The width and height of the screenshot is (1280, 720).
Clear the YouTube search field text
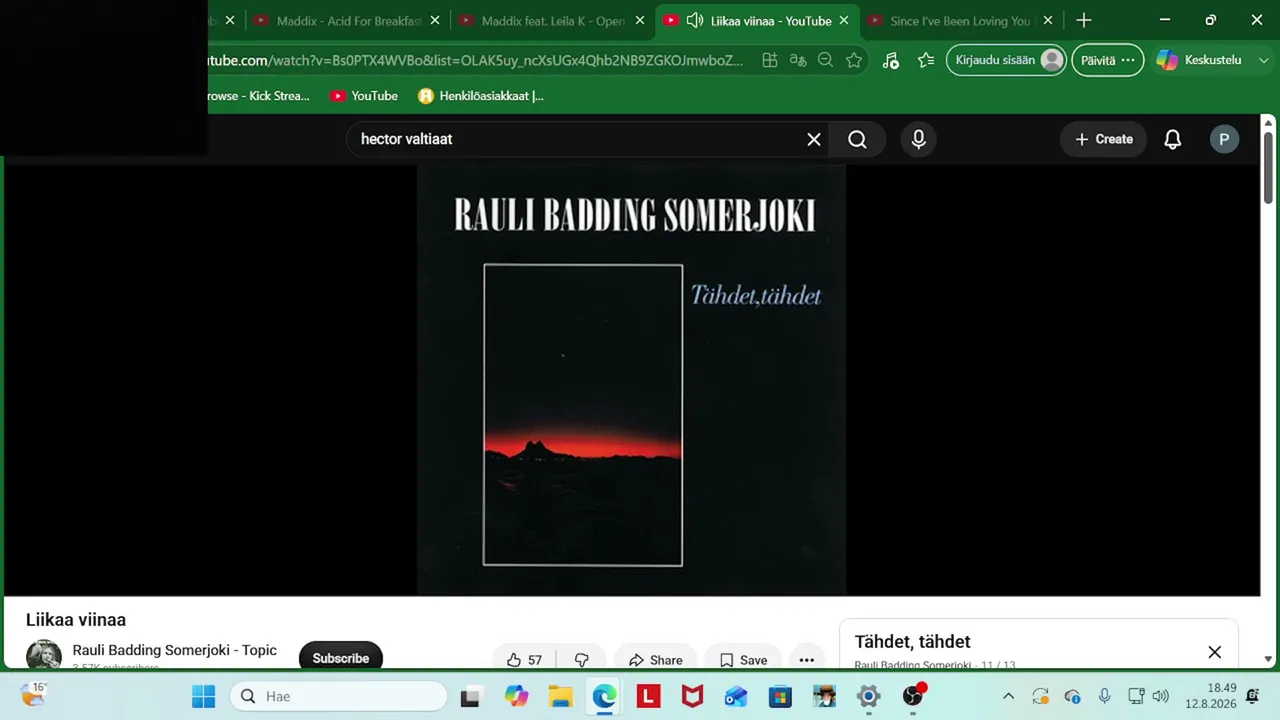(x=814, y=140)
